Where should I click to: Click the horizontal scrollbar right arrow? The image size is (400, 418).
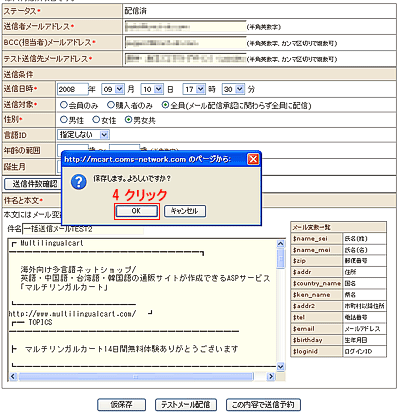[271, 377]
